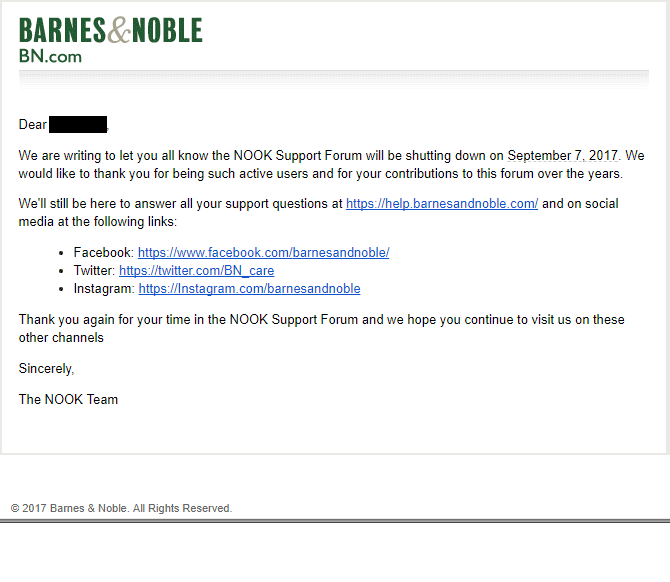Follow the Instagram barnesandnoble link
This screenshot has width=670, height=582.
(x=250, y=289)
